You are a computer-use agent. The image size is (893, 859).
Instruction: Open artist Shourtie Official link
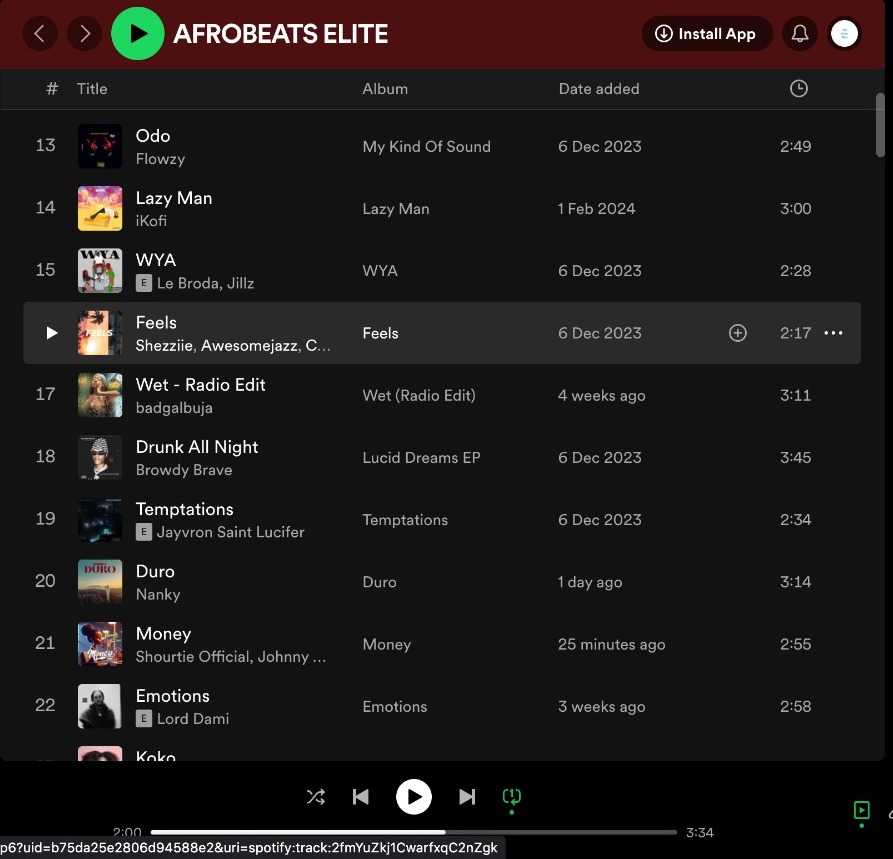click(194, 657)
